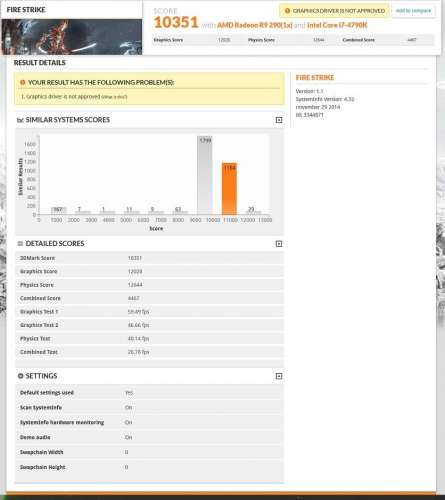
Task: Select the Physics Score detailed row
Action: 149,285
